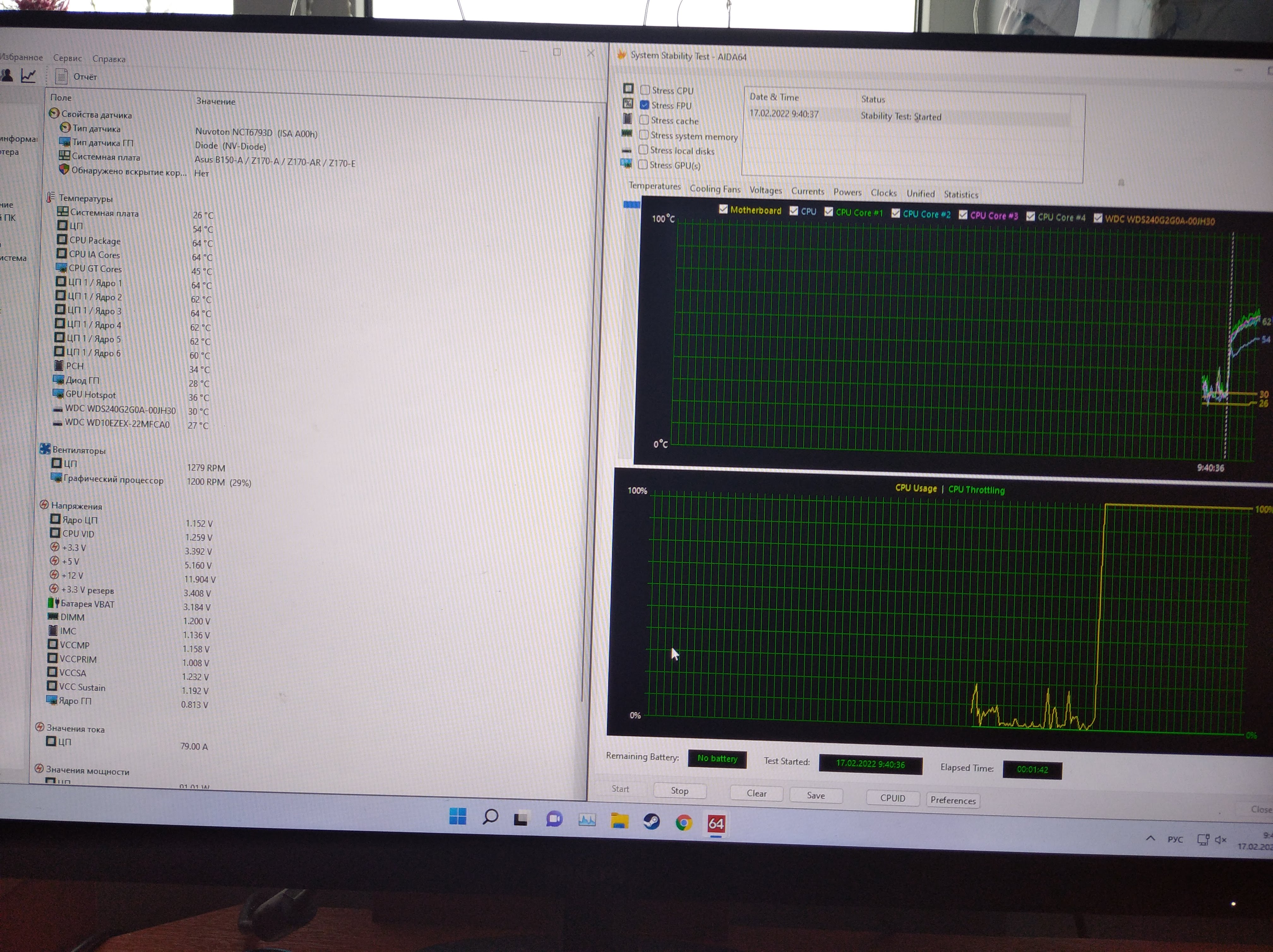Open File Explorer folder icon

[x=619, y=821]
